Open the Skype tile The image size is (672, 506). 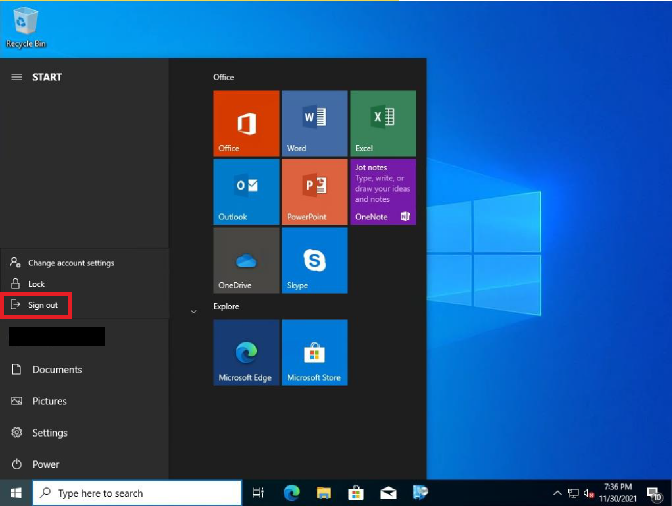[314, 260]
